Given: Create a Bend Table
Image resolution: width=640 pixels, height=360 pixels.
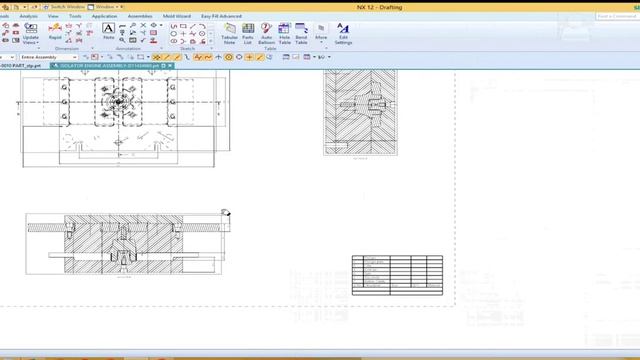Looking at the screenshot, I should (x=301, y=33).
